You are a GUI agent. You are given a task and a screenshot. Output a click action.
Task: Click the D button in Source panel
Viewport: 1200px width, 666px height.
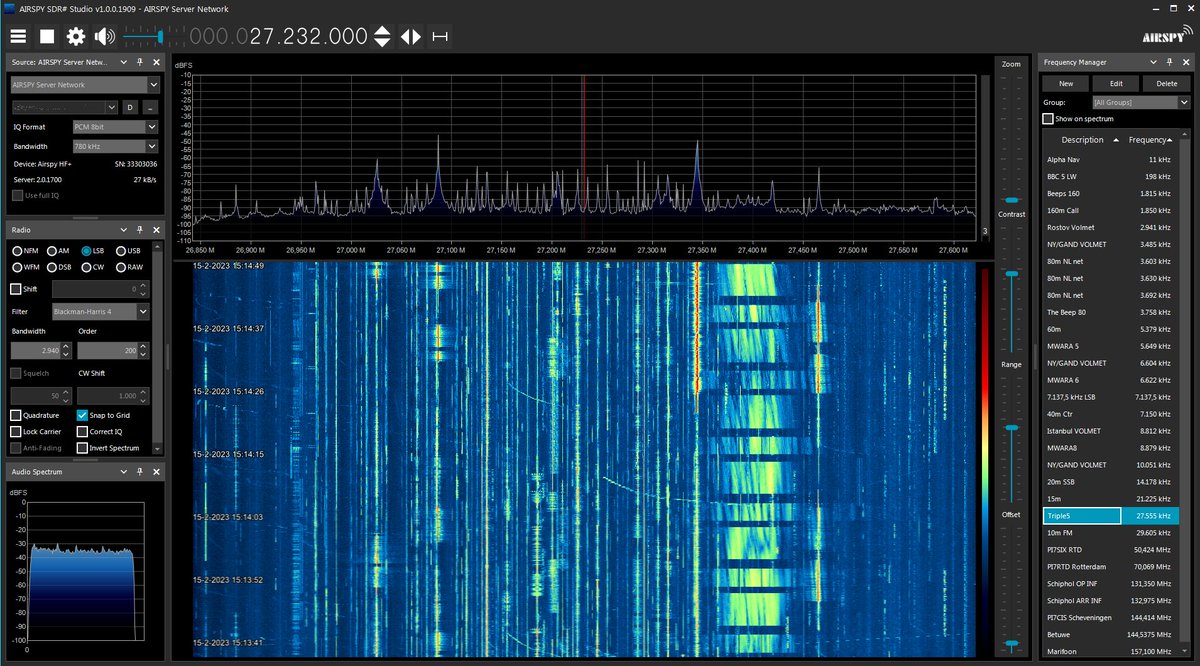click(x=129, y=107)
